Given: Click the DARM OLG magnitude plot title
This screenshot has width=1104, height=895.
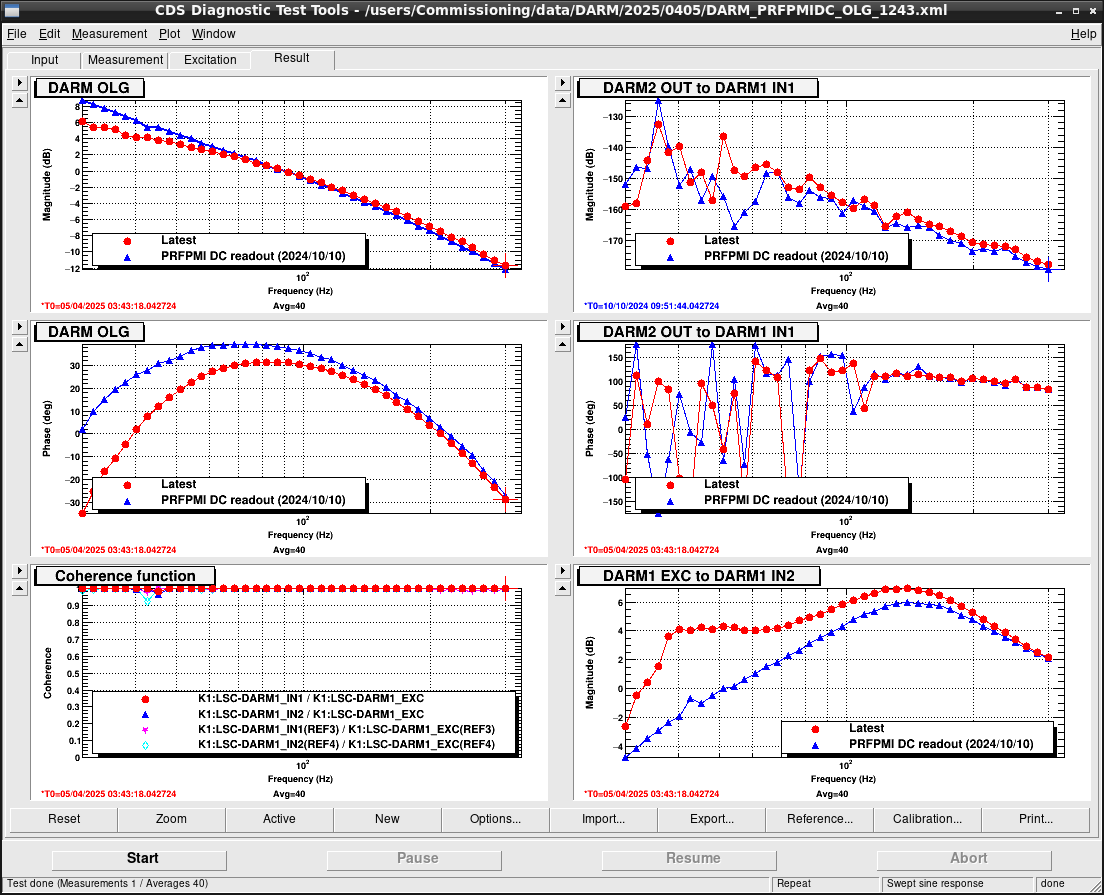Looking at the screenshot, I should (89, 88).
